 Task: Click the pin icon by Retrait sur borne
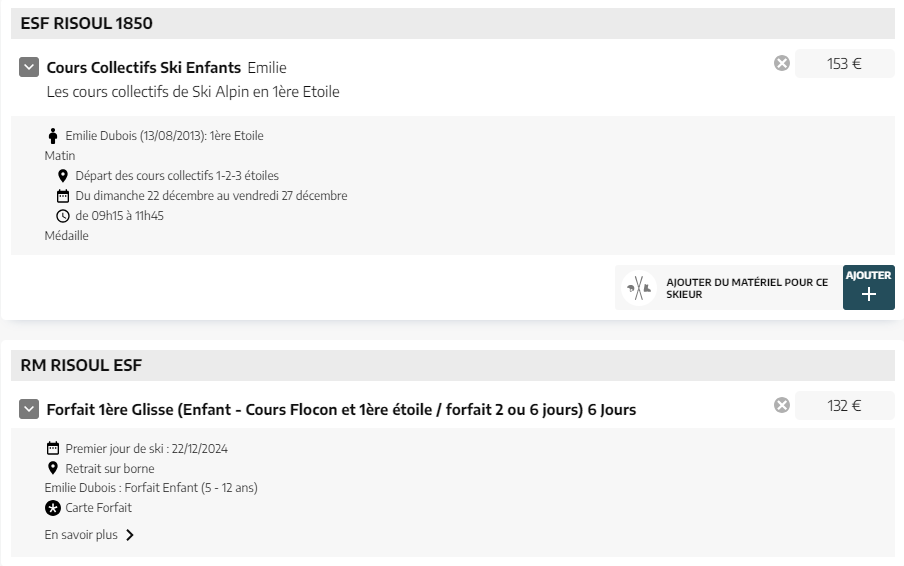click(53, 468)
